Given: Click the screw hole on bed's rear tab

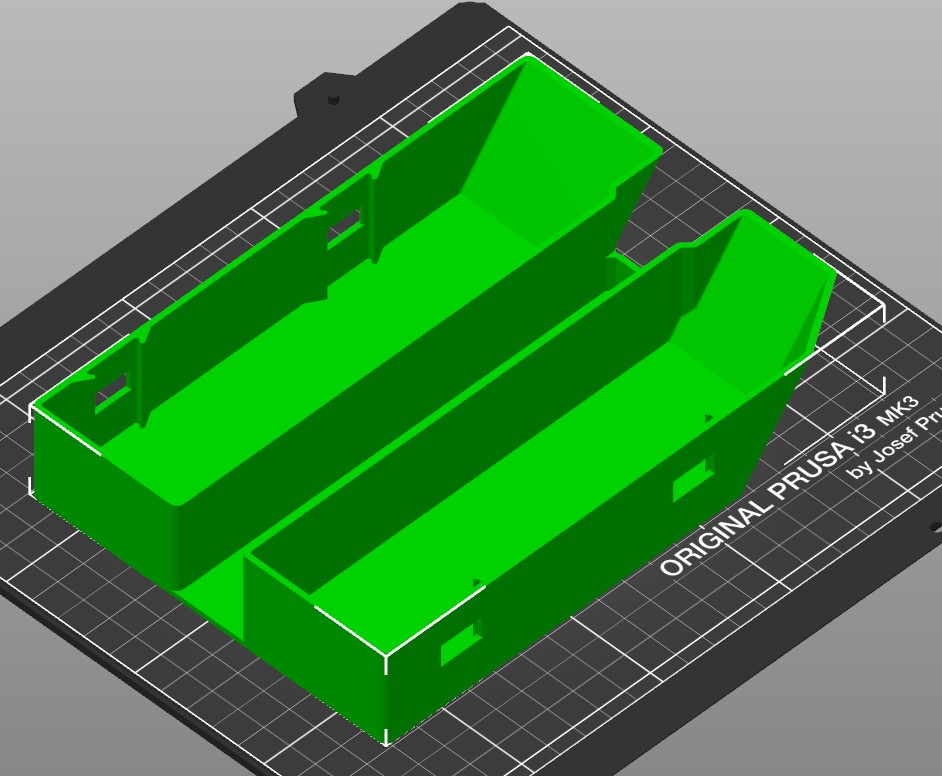Looking at the screenshot, I should point(333,99).
